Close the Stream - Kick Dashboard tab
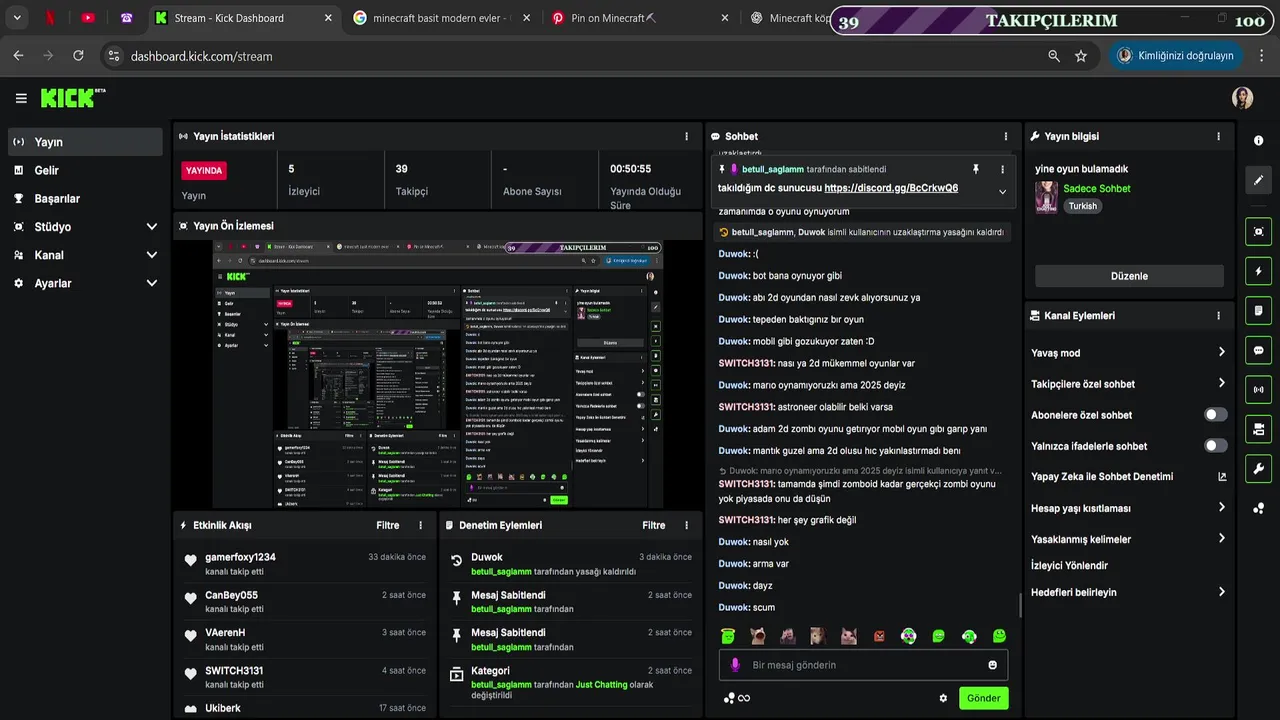Screen dimensions: 1280x720 (x=329, y=18)
